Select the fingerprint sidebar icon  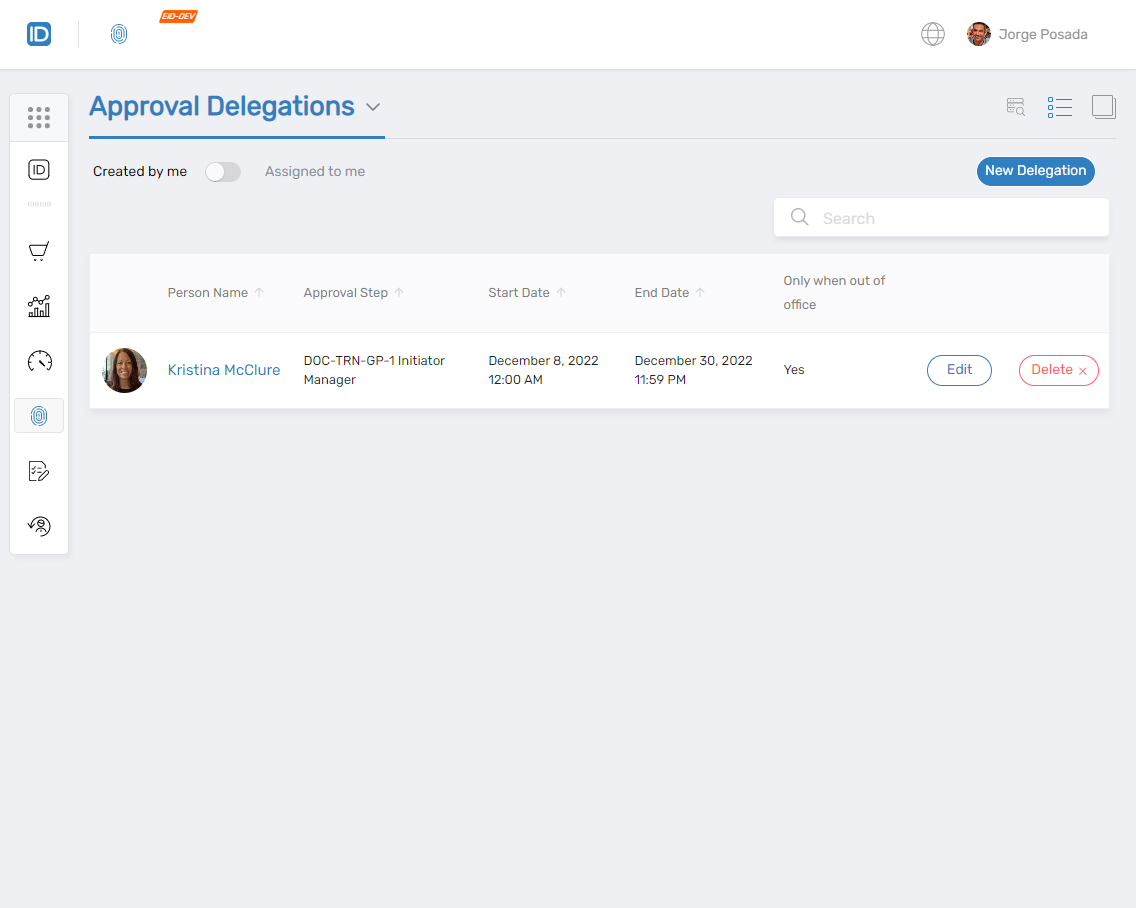coord(39,416)
